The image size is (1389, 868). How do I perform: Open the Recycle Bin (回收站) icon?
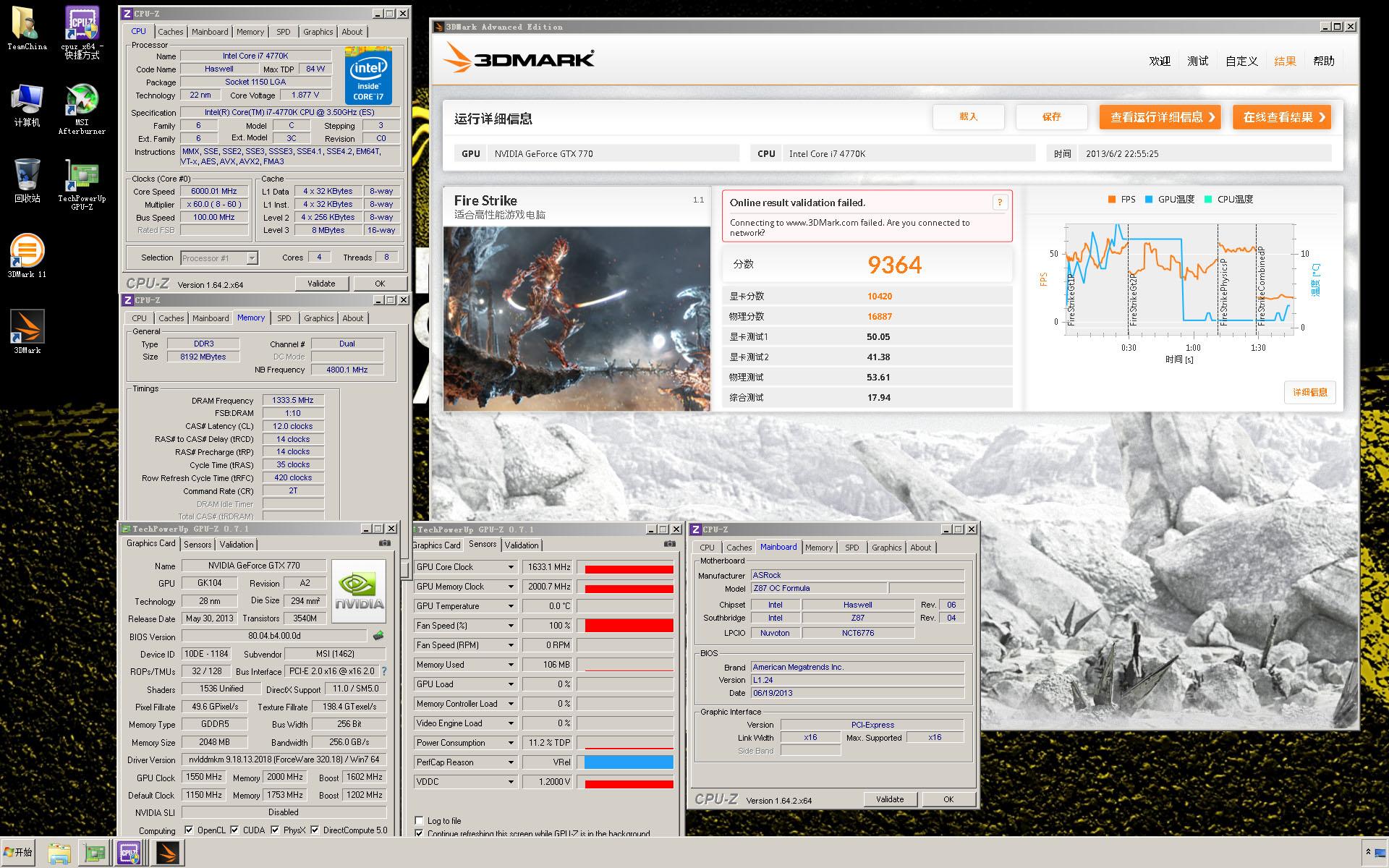pyautogui.click(x=27, y=181)
